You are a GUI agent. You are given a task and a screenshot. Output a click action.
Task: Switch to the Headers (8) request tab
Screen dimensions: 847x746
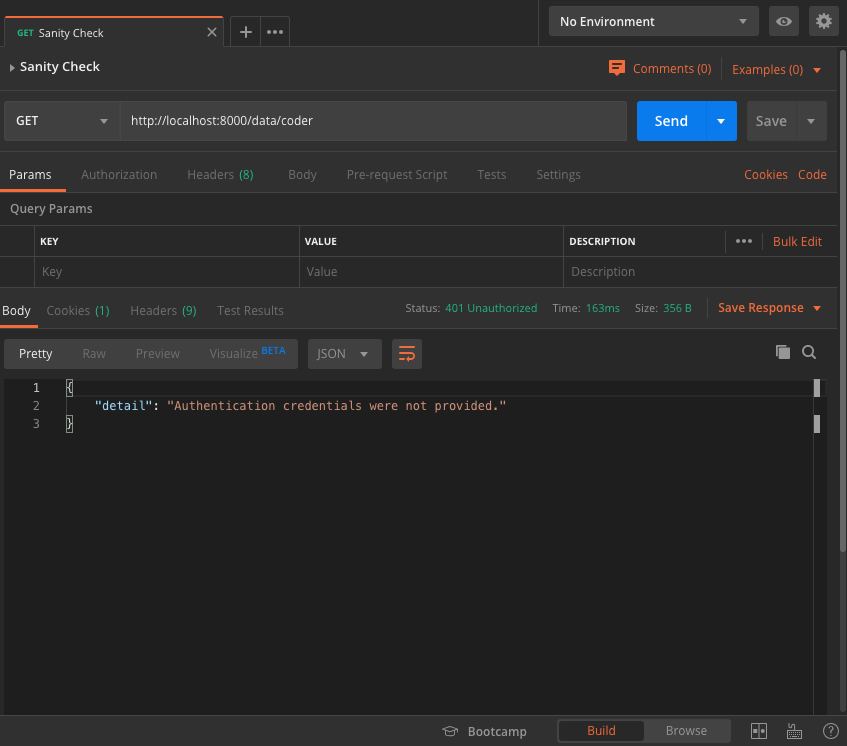[220, 174]
